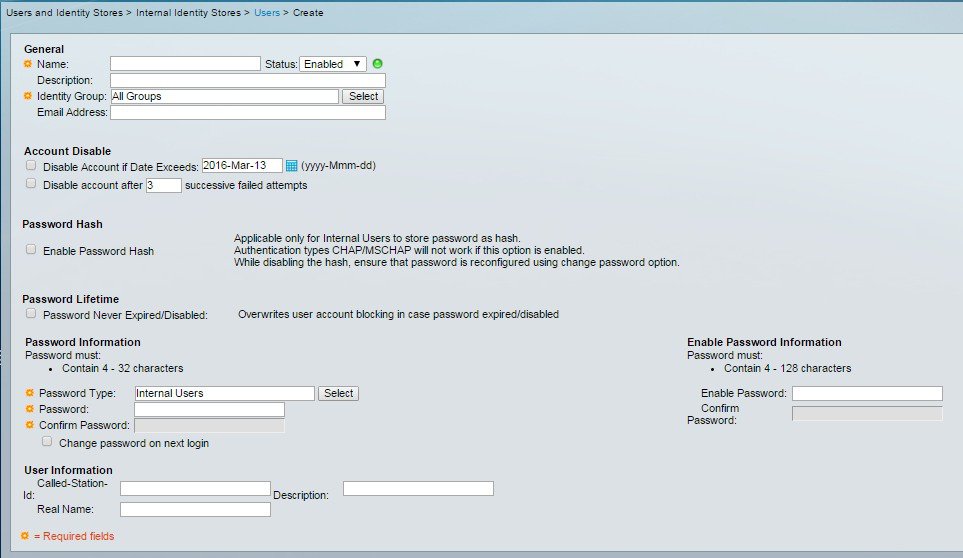This screenshot has width=963, height=558.
Task: Click the date field showing 2016-Mar-13
Action: point(242,166)
